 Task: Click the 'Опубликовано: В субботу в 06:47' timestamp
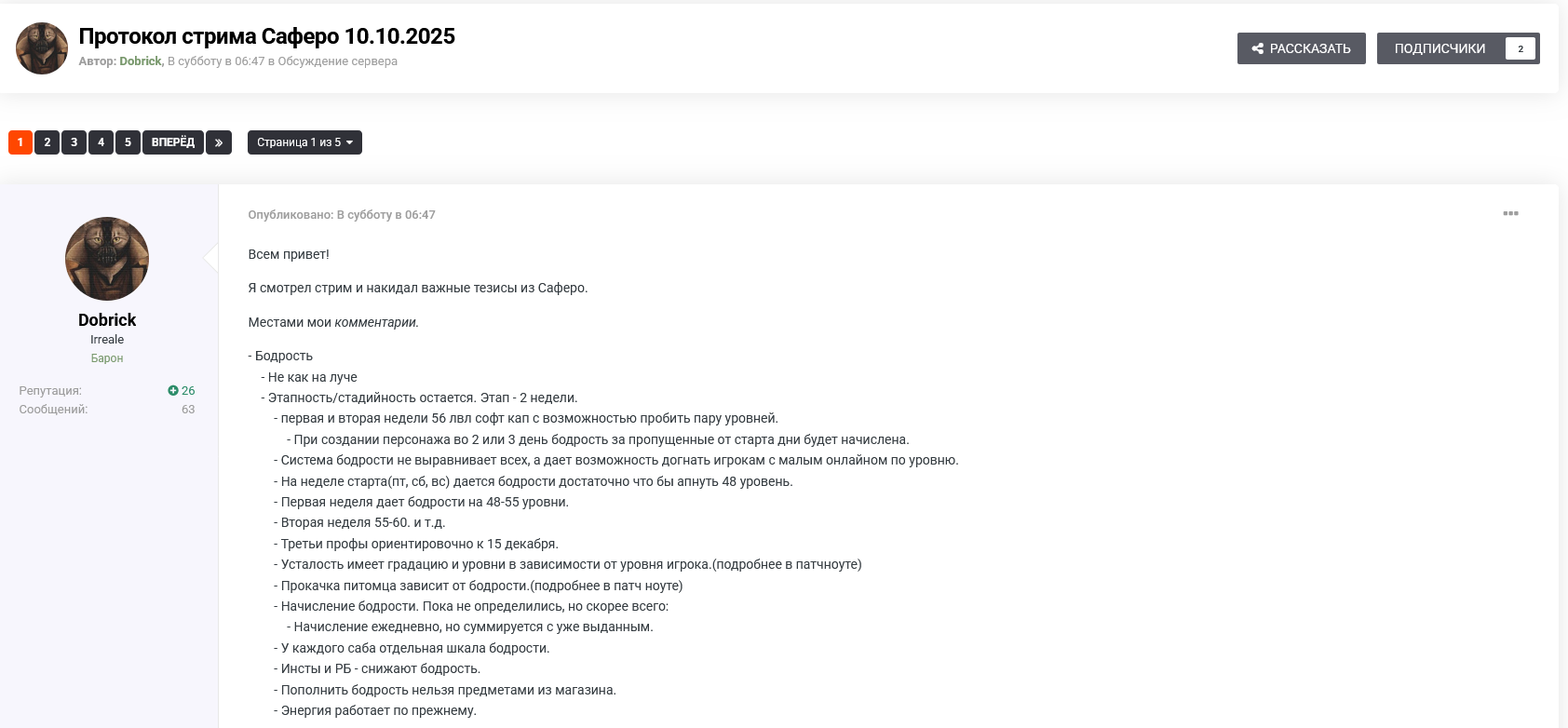tap(342, 215)
